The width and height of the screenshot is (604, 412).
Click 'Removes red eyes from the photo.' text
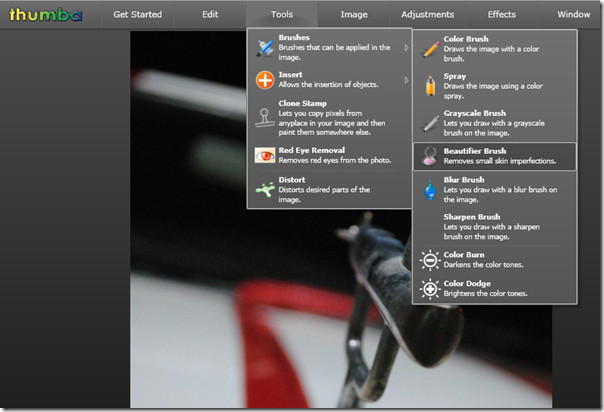[x=335, y=160]
